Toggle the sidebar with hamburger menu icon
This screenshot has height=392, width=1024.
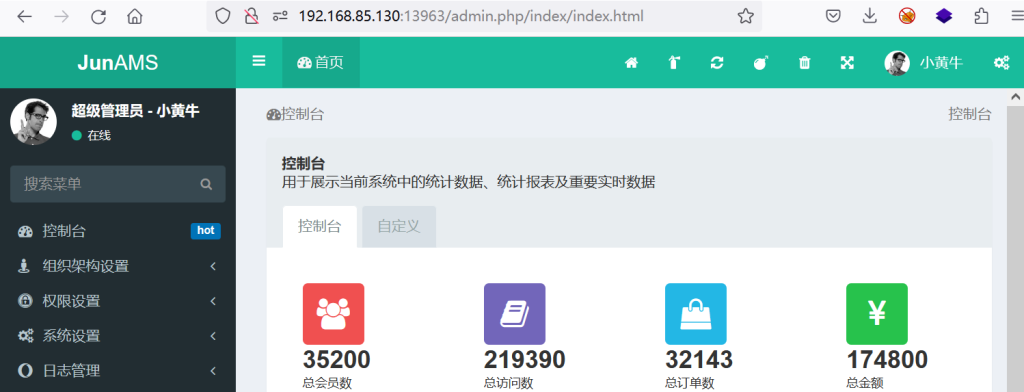259,61
